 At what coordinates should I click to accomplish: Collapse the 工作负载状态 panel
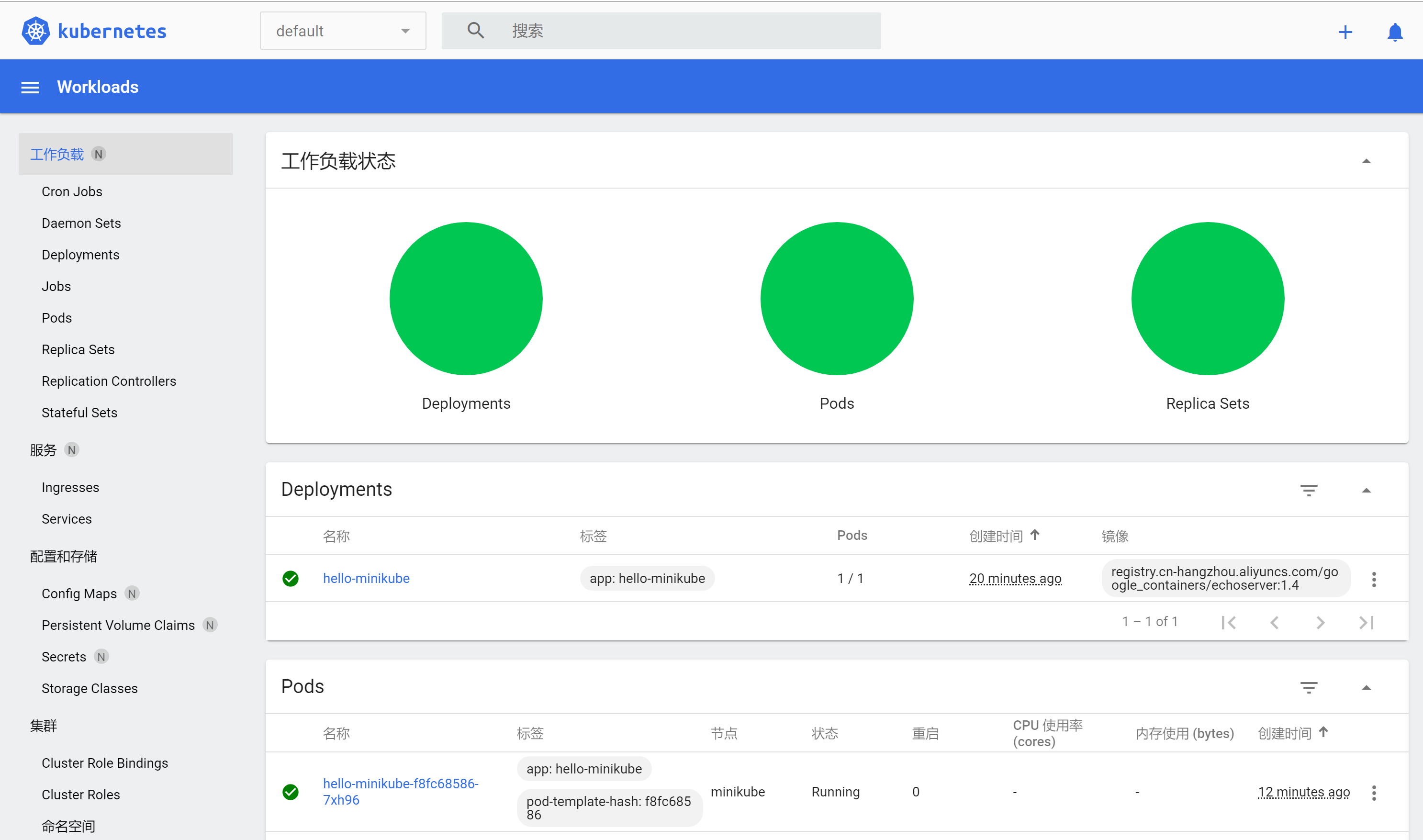click(1367, 161)
